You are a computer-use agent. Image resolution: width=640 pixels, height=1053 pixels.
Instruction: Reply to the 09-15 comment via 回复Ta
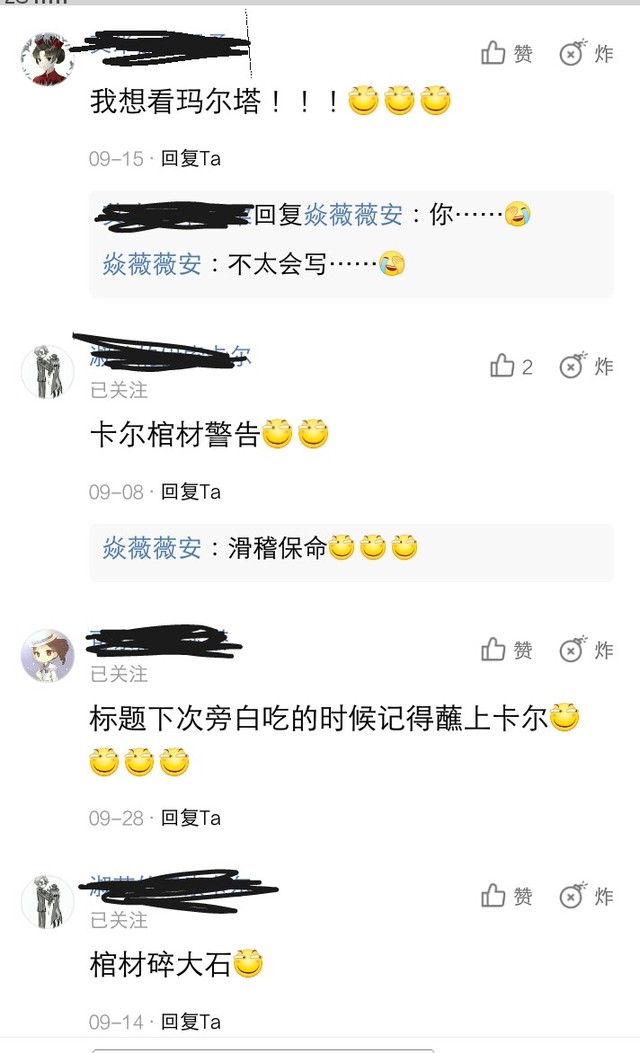pyautogui.click(x=191, y=158)
